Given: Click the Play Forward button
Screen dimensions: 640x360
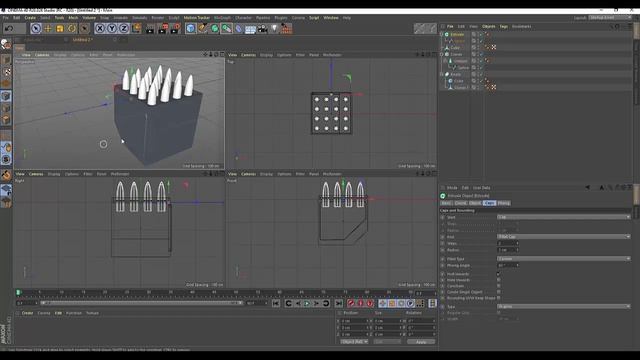Looking at the screenshot, I should [x=307, y=303].
